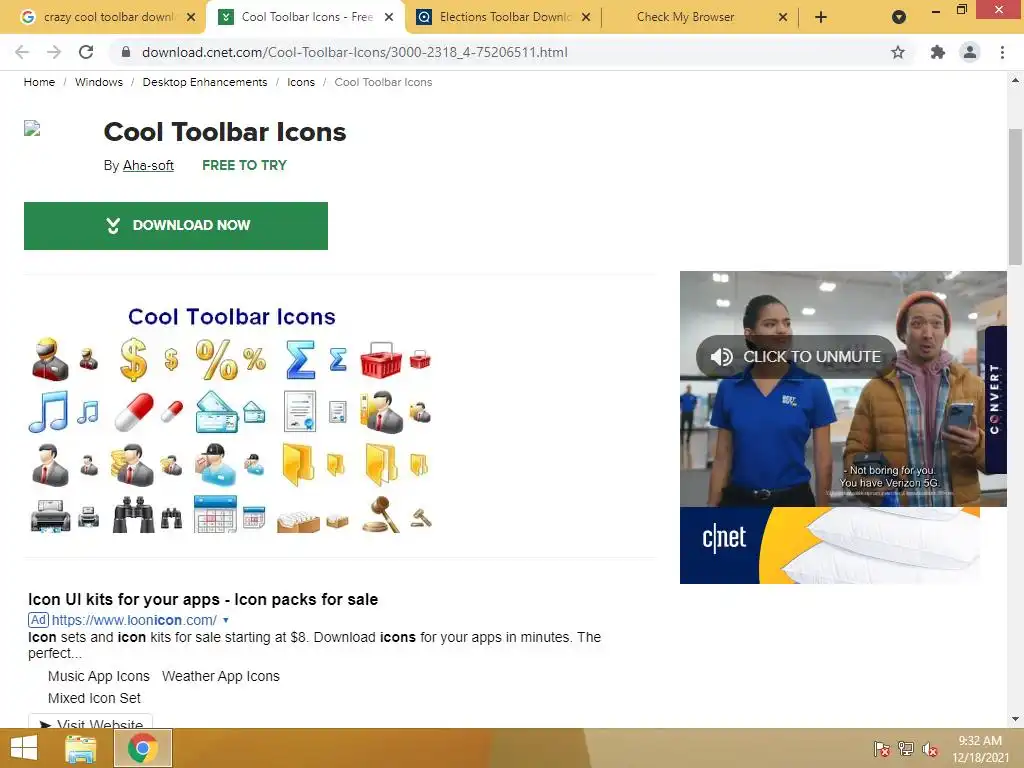Go forward to the next page
Viewport: 1024px width, 768px height.
[54, 52]
